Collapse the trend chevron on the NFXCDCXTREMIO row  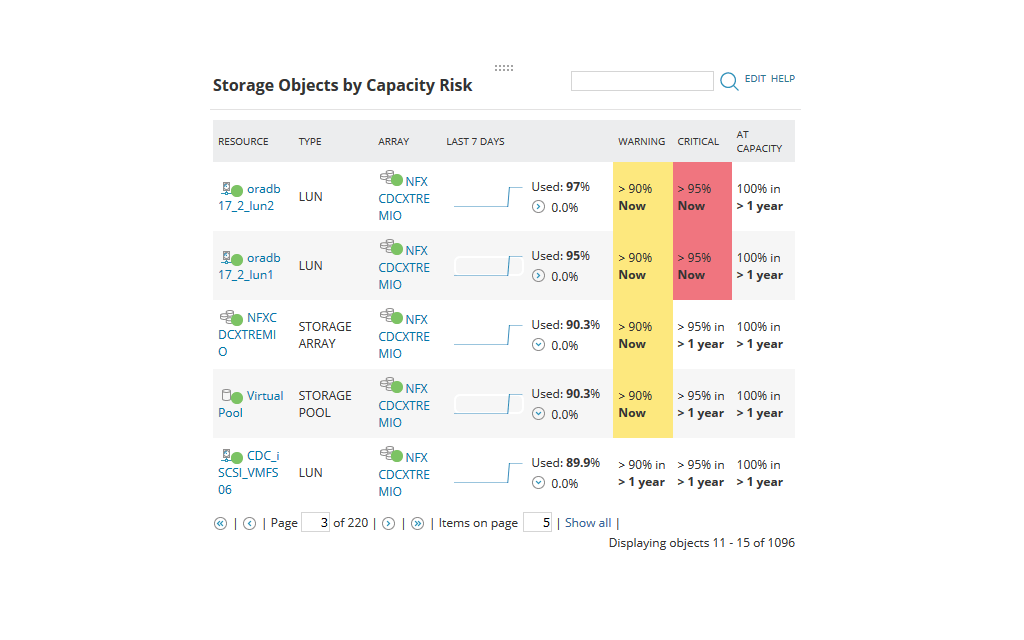pyautogui.click(x=537, y=345)
